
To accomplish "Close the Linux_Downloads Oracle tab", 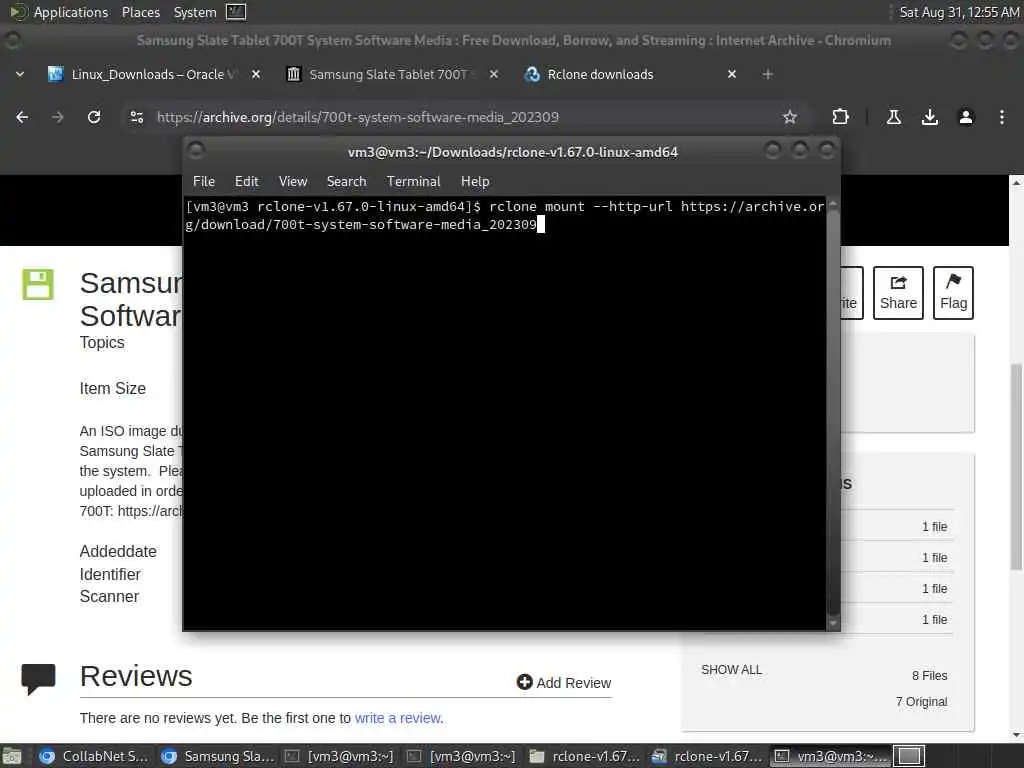I will (x=256, y=74).
